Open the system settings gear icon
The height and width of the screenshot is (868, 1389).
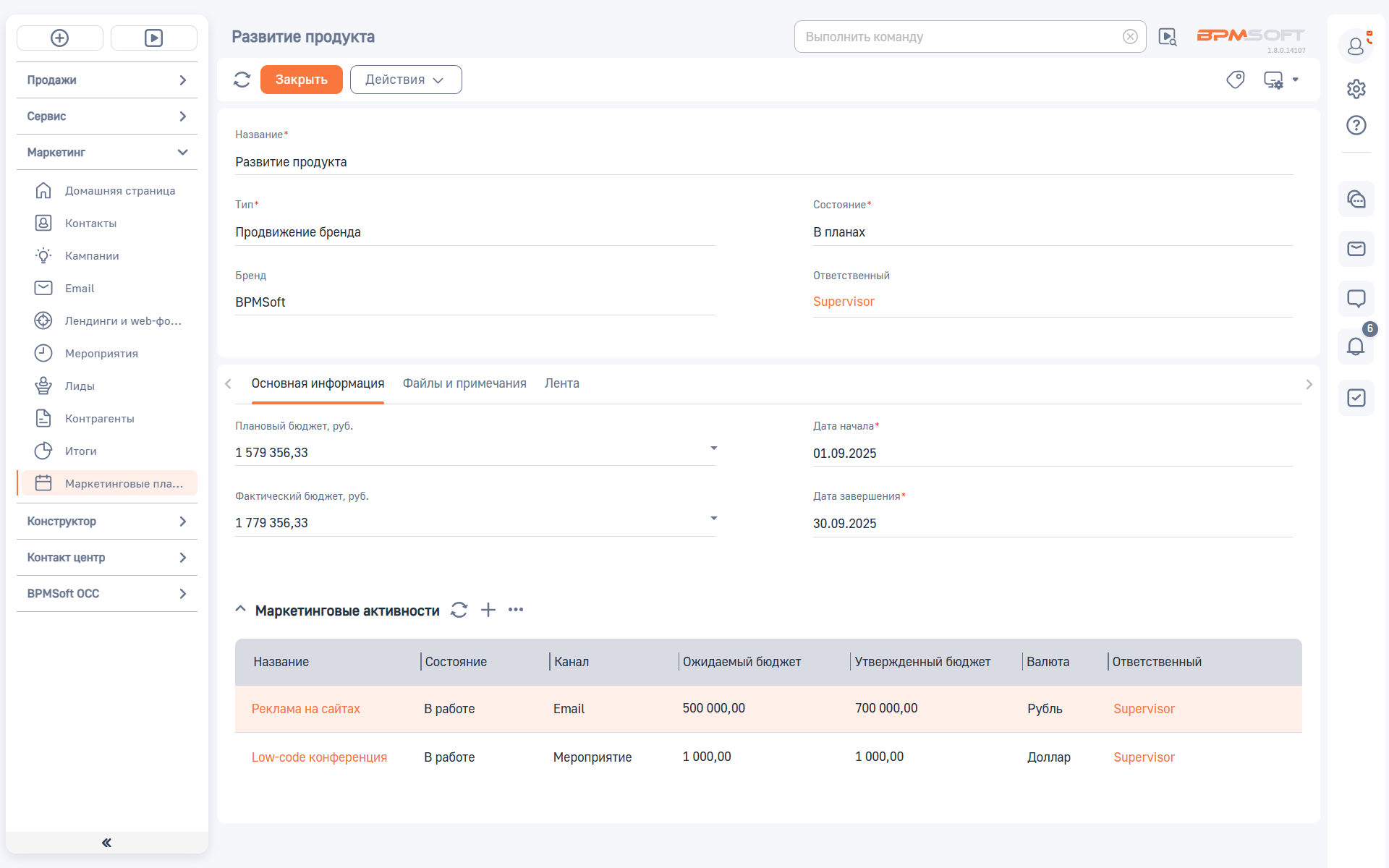point(1356,88)
